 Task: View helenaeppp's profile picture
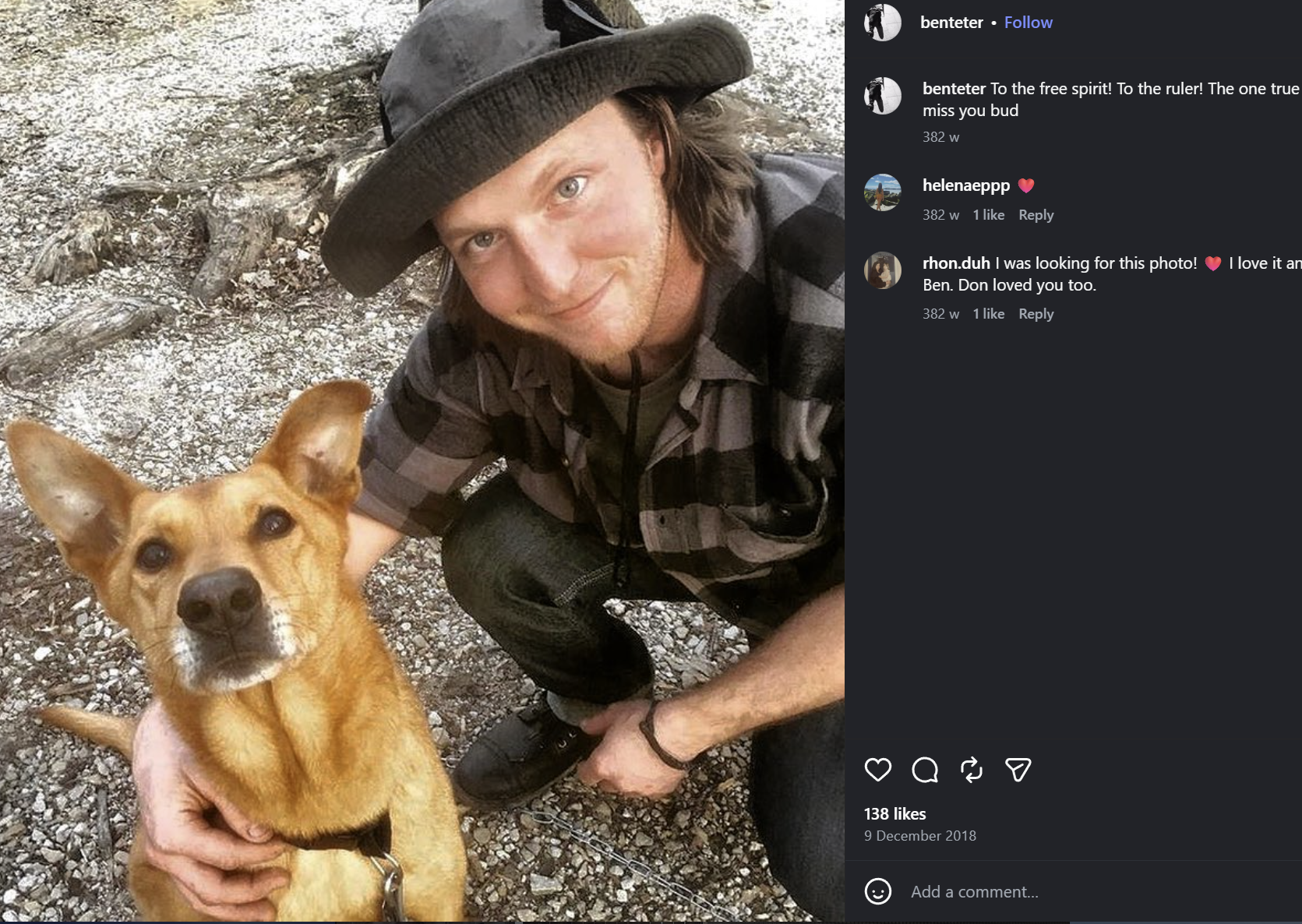883,192
